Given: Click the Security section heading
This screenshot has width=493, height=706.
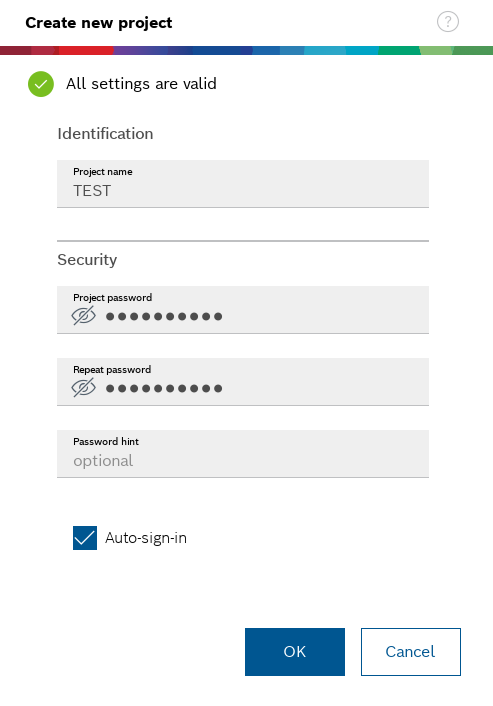Looking at the screenshot, I should pyautogui.click(x=87, y=260).
